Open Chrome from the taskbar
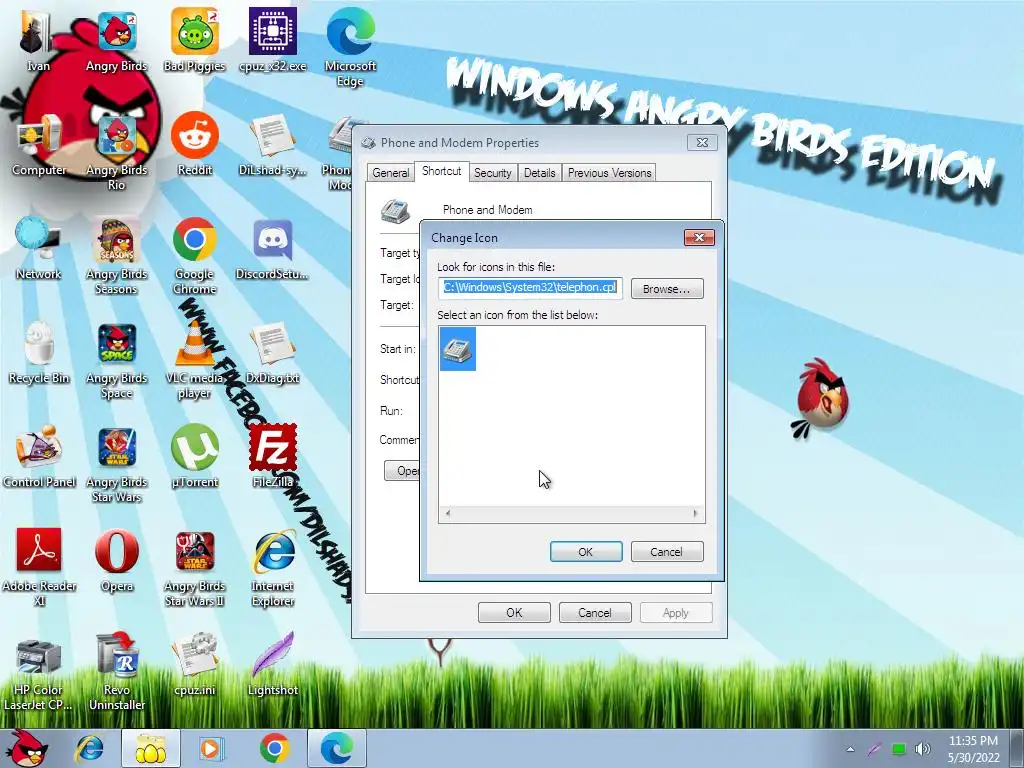 (x=274, y=748)
